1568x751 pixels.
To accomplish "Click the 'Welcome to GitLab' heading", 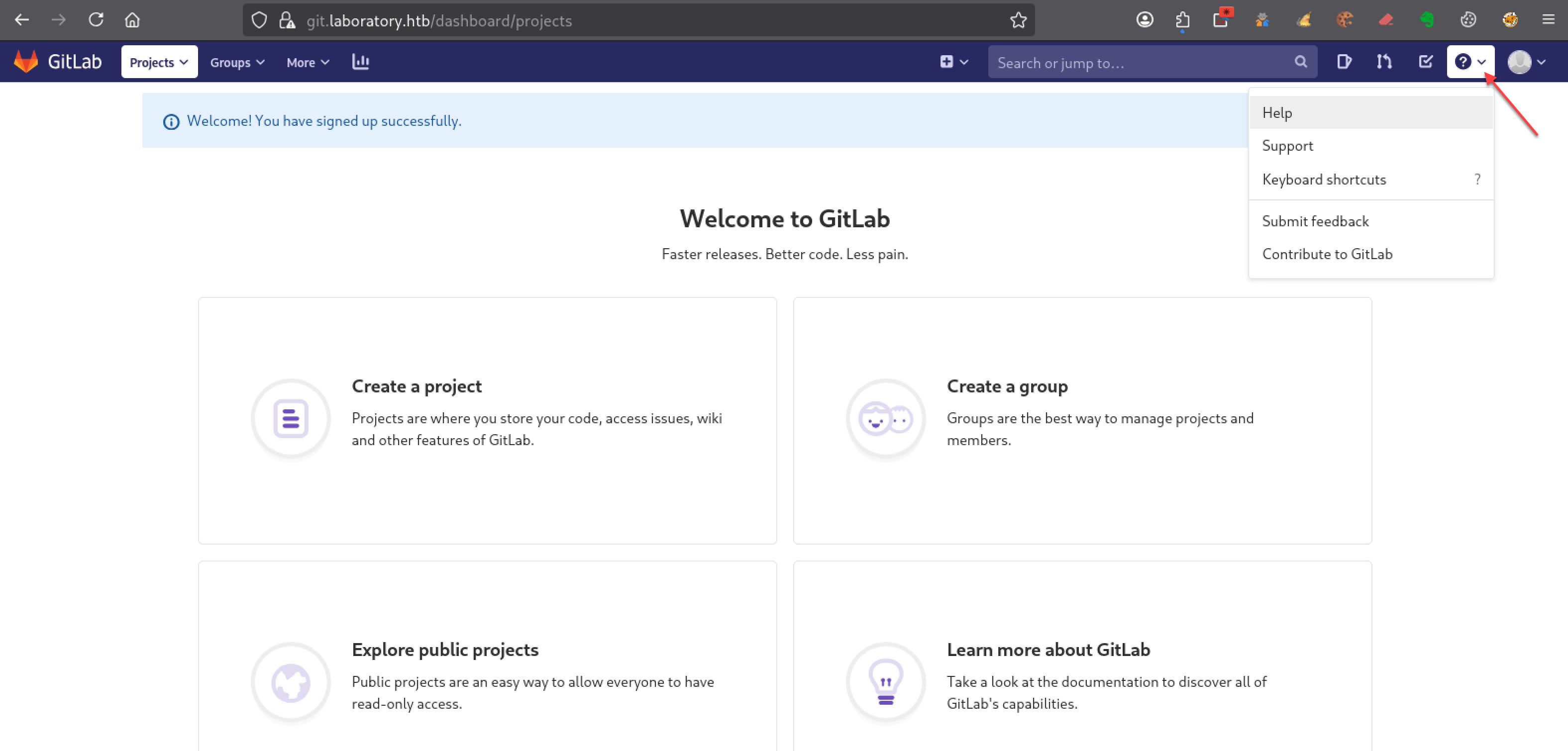I will 785,218.
